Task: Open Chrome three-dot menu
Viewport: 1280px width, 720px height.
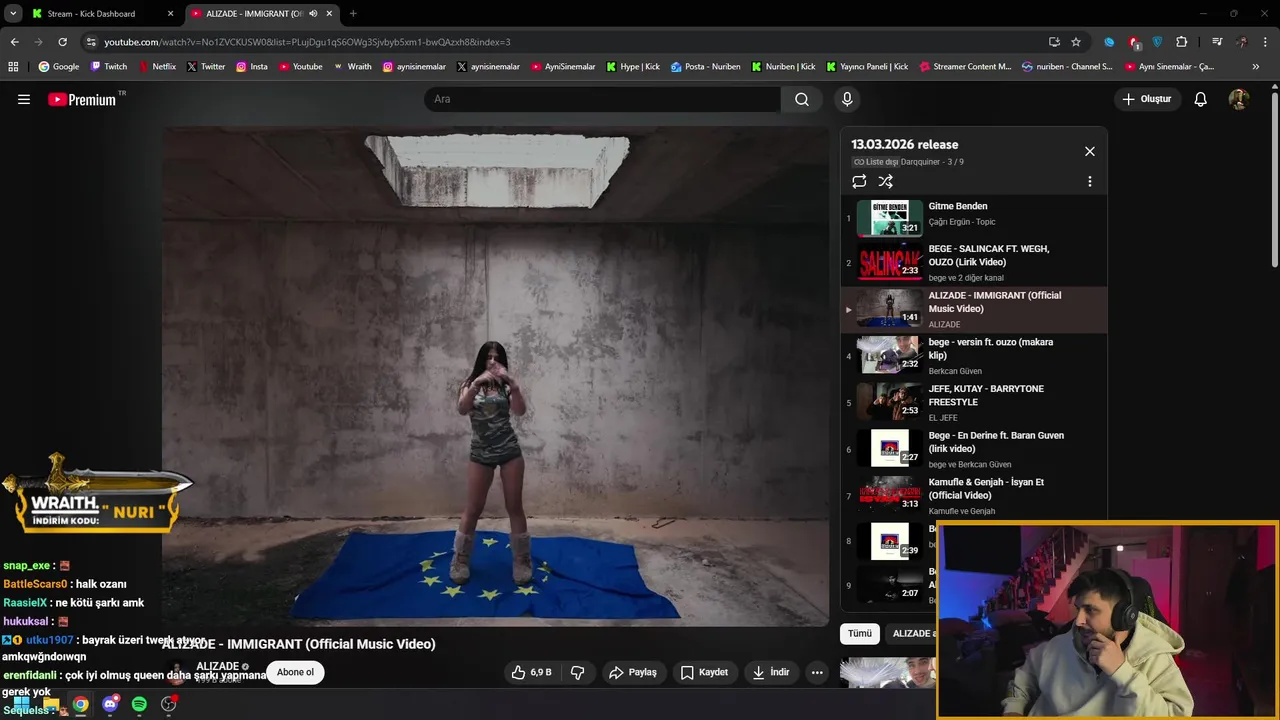Action: (x=1264, y=42)
